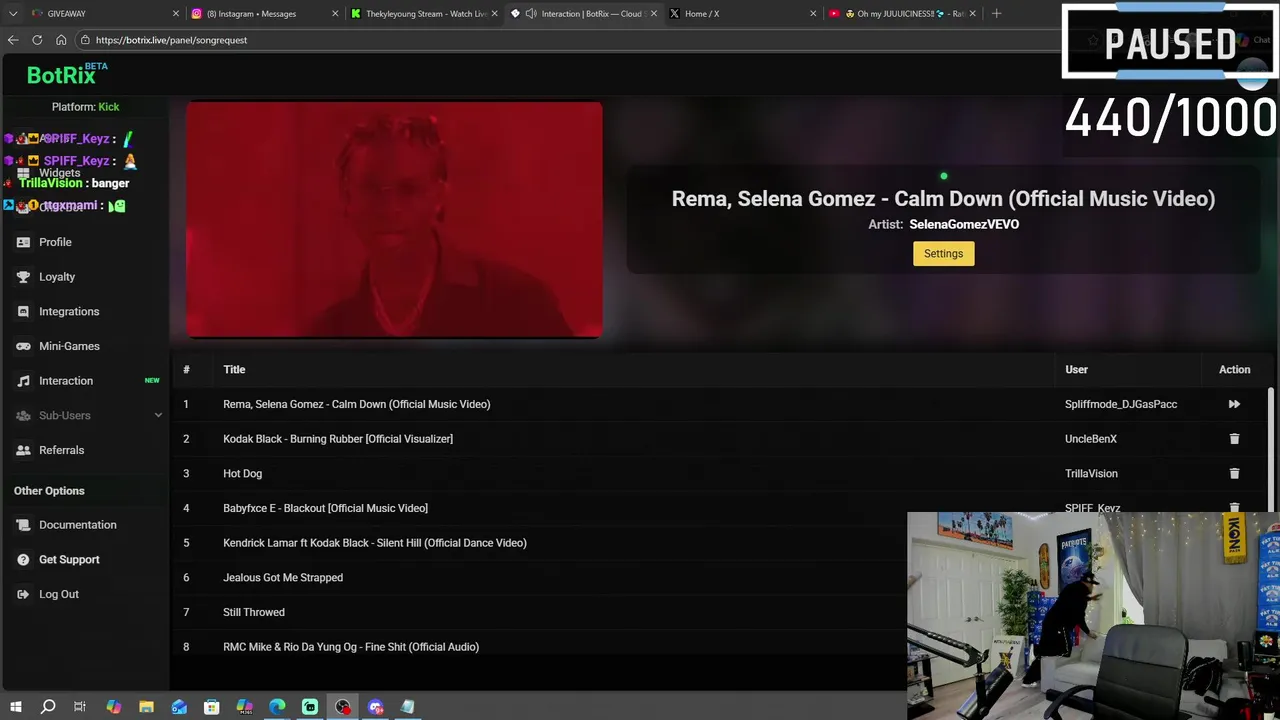The image size is (1280, 720).
Task: Open Microsoft 365 from the taskbar
Action: tap(245, 707)
